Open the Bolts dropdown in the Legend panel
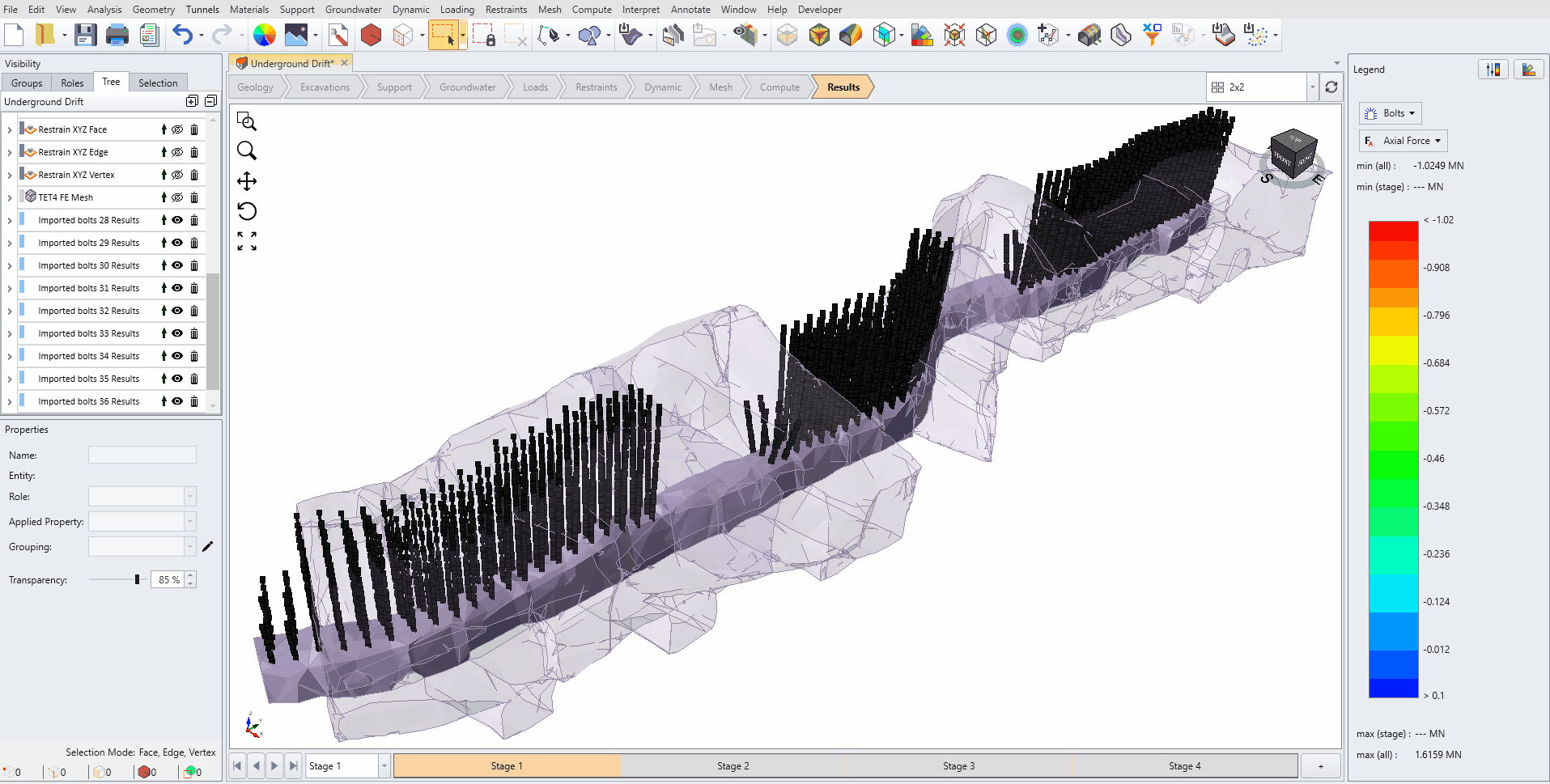The image size is (1550, 784). pyautogui.click(x=1390, y=112)
